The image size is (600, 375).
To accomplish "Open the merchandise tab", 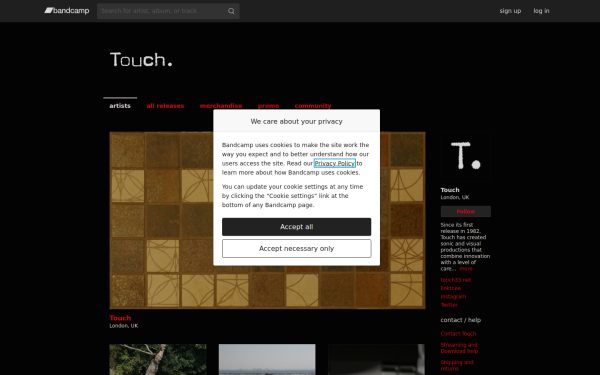I will pos(221,106).
